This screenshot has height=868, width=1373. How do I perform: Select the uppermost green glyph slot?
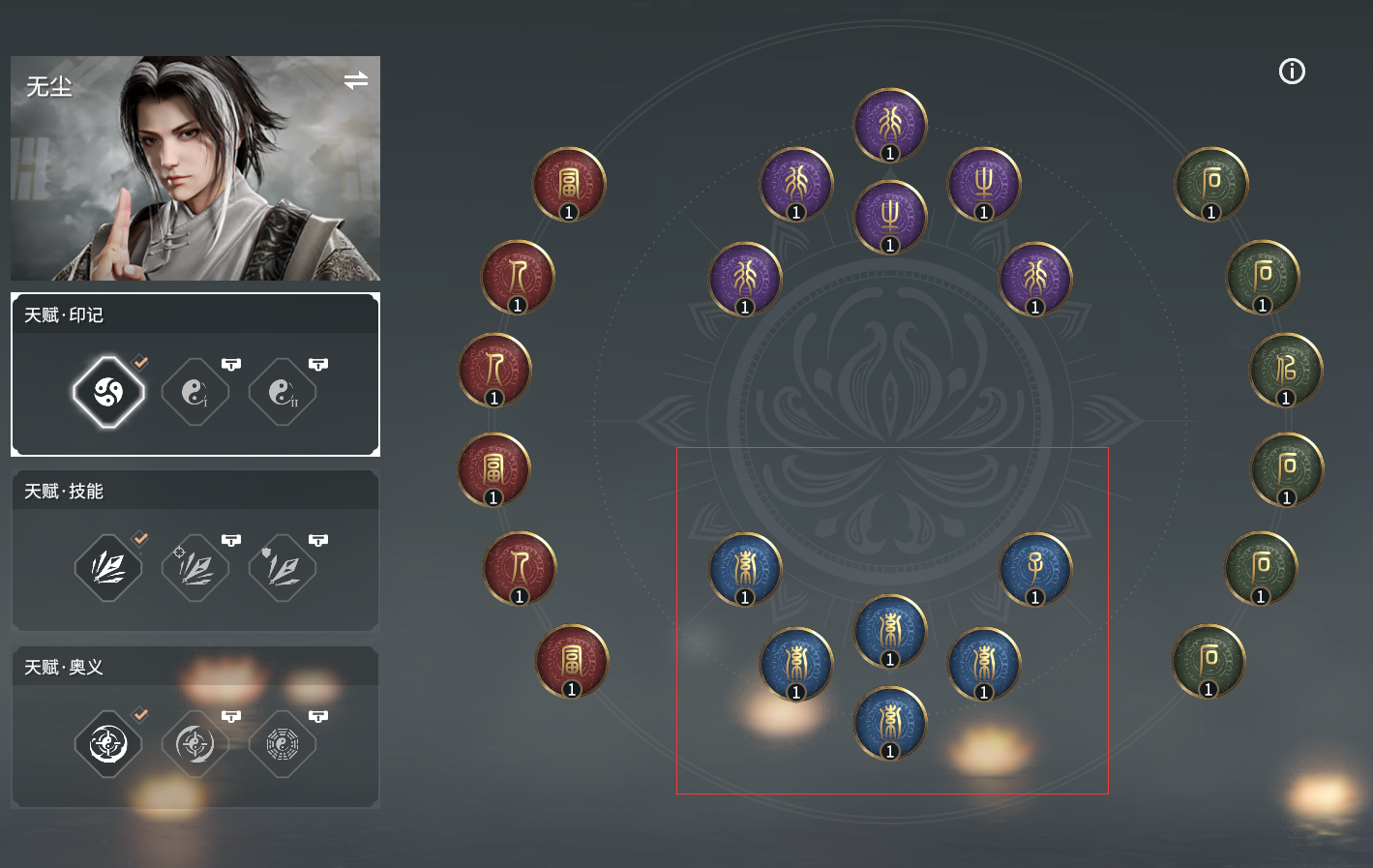[1211, 185]
